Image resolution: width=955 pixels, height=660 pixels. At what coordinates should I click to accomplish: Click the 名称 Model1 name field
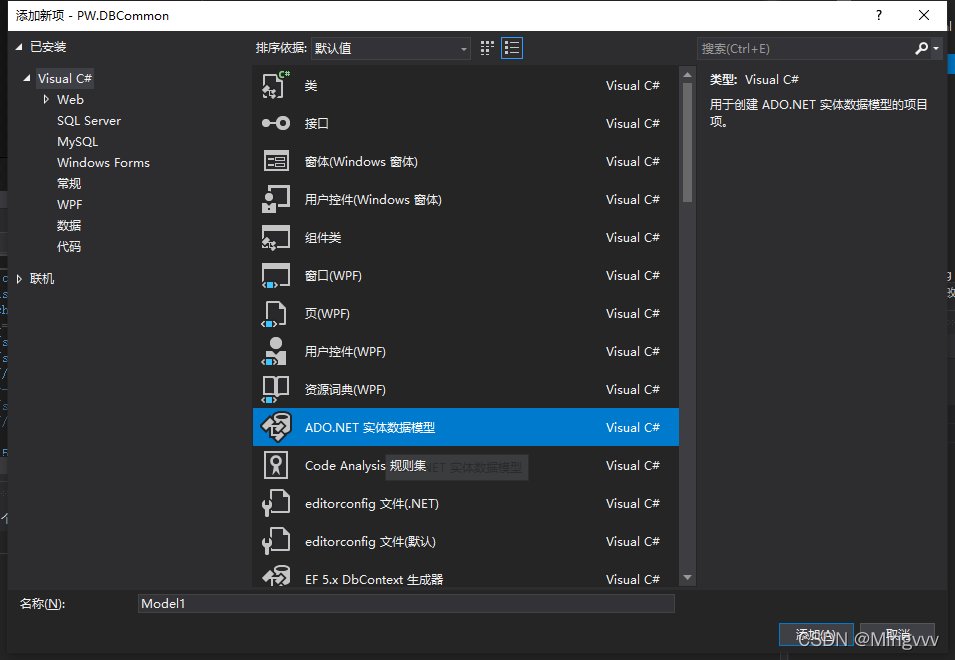pyautogui.click(x=406, y=603)
